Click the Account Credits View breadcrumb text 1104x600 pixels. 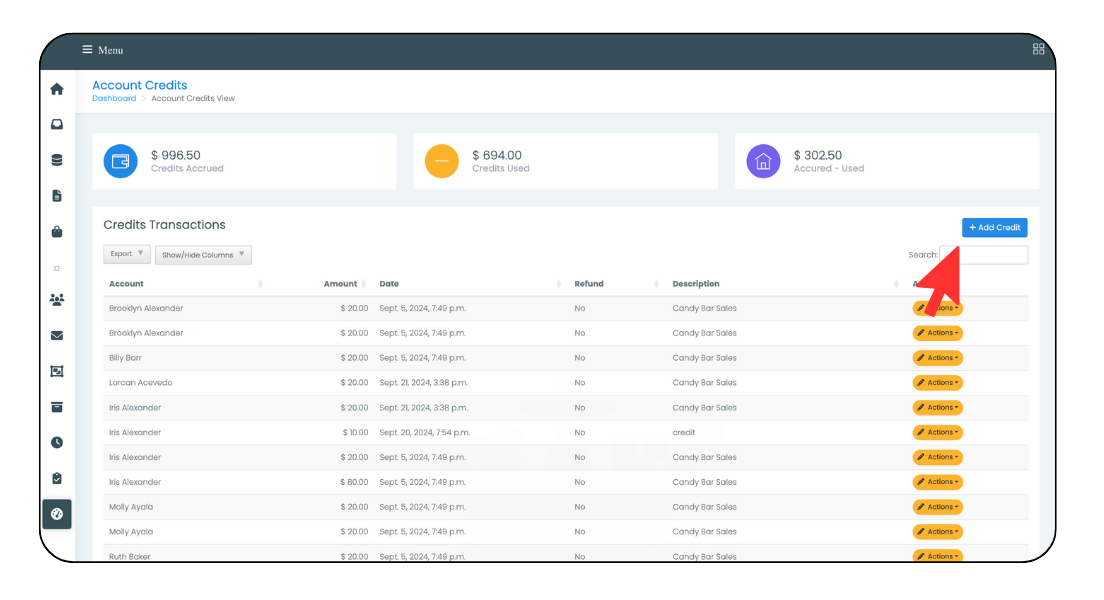(193, 99)
